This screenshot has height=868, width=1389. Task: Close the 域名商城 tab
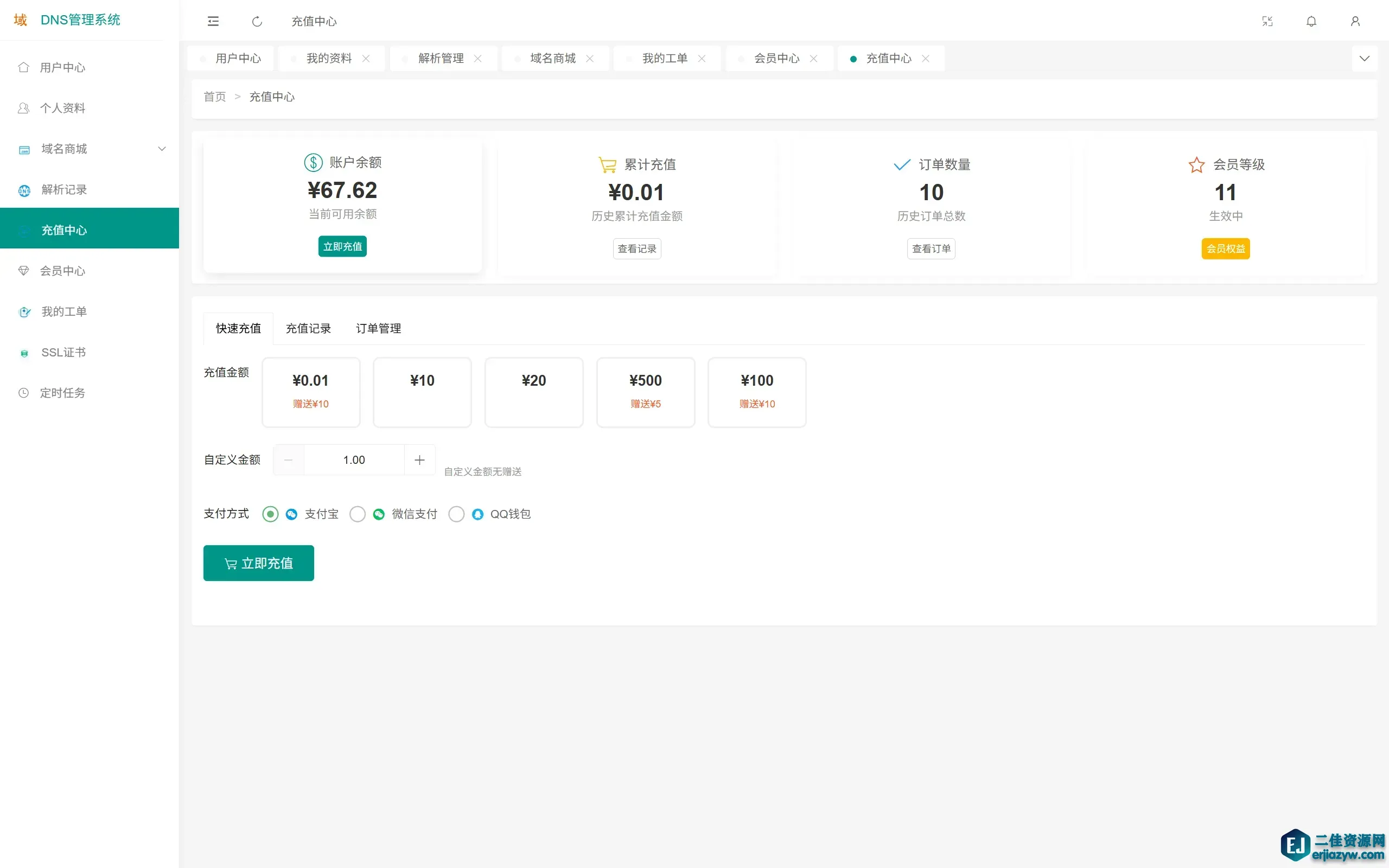(x=589, y=59)
